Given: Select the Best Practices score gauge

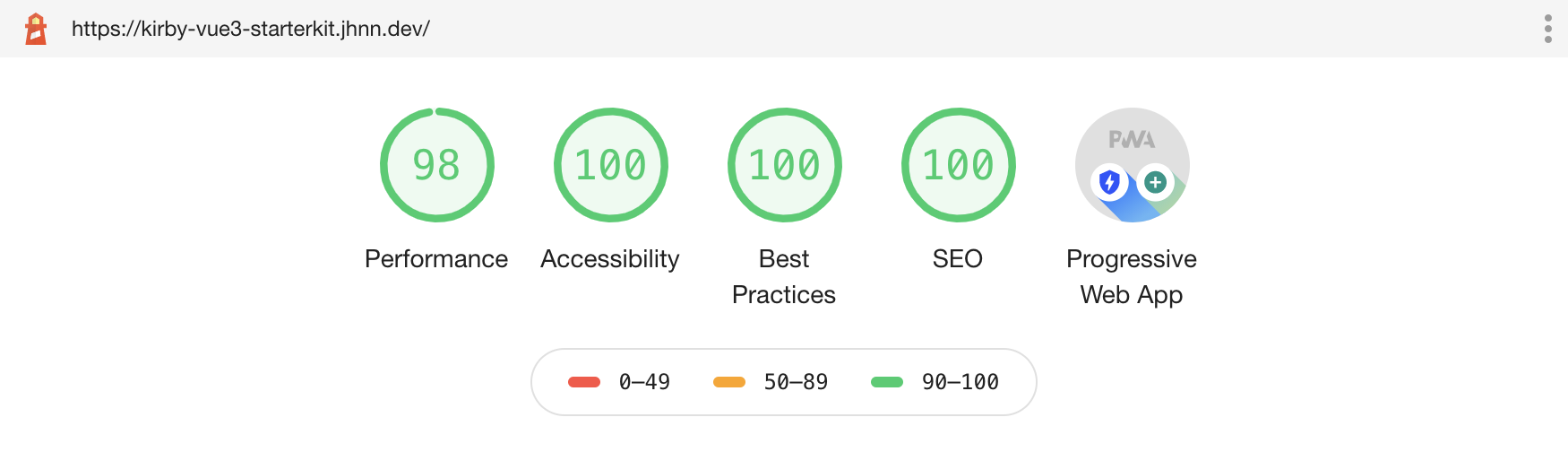Looking at the screenshot, I should (x=784, y=165).
